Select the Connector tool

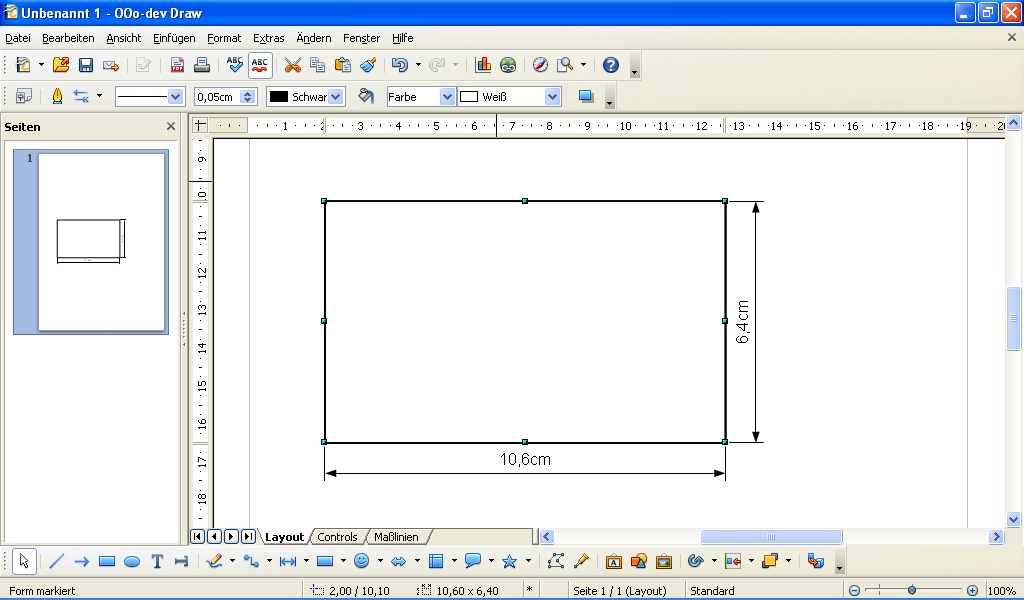click(251, 561)
